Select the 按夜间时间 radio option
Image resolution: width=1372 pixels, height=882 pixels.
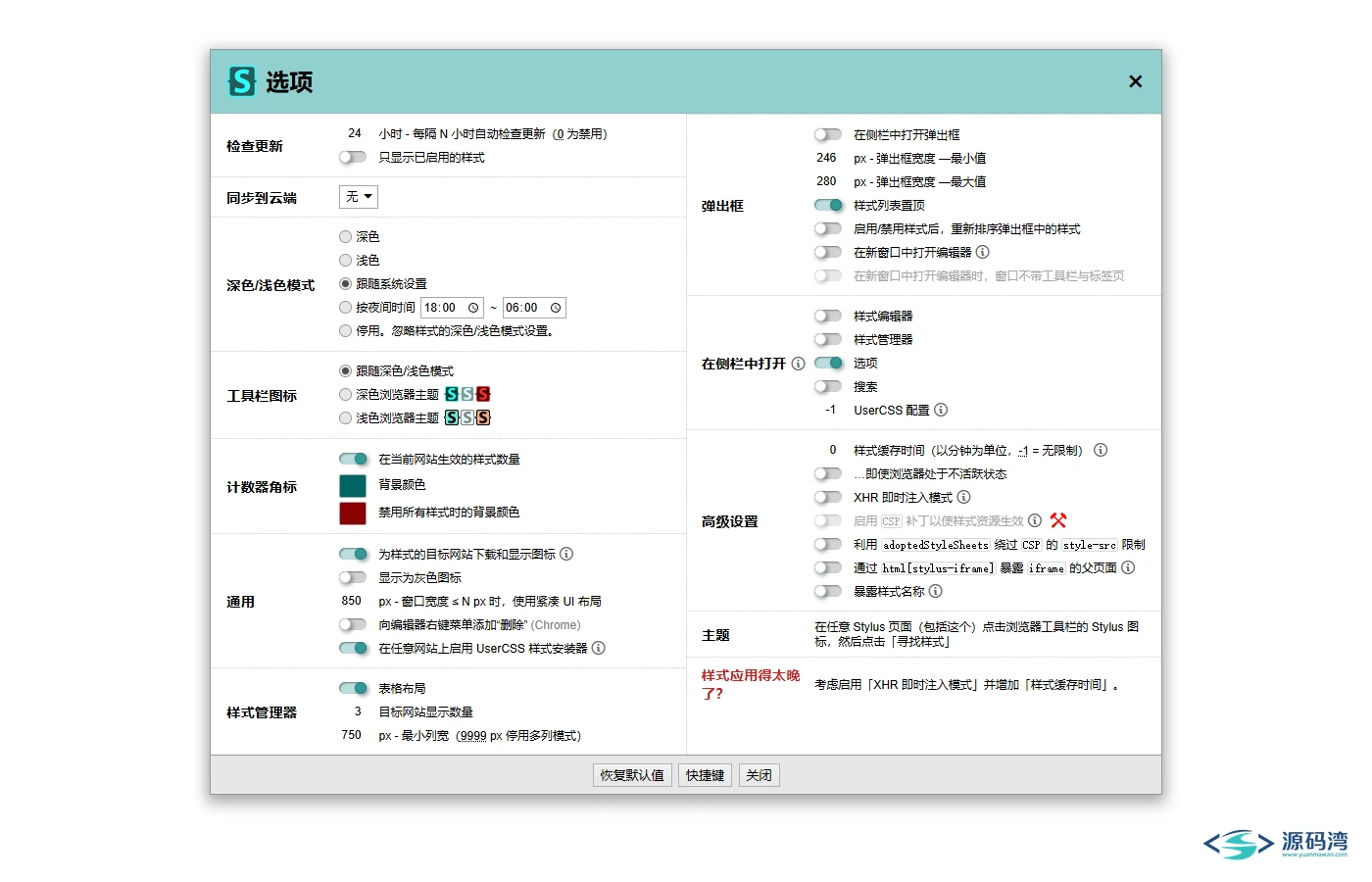point(345,307)
